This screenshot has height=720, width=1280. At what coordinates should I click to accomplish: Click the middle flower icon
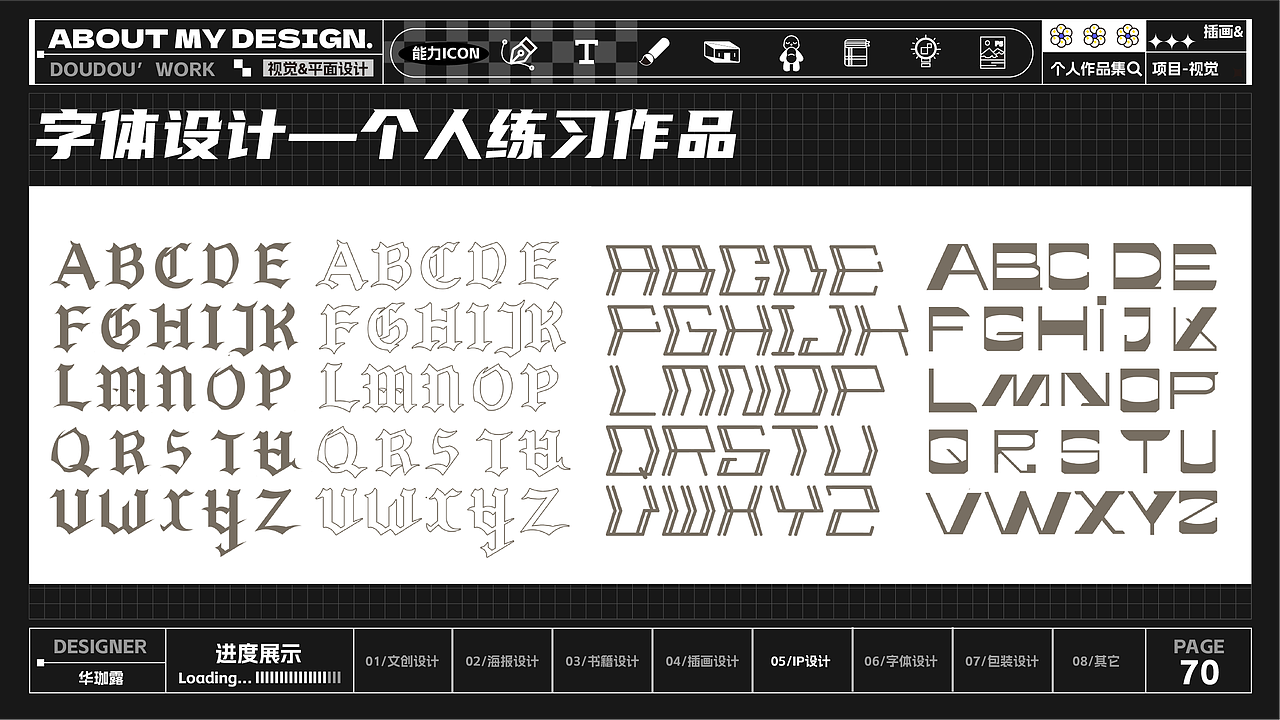click(x=1095, y=37)
